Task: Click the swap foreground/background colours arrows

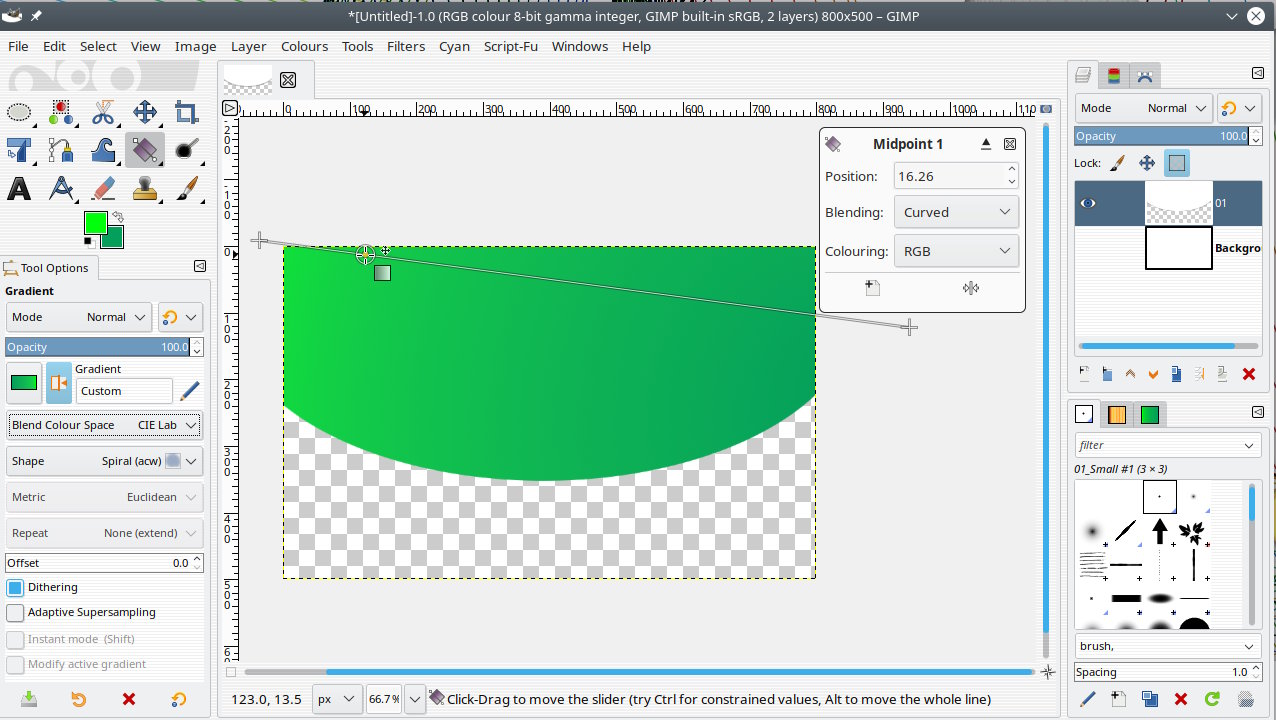Action: click(118, 216)
